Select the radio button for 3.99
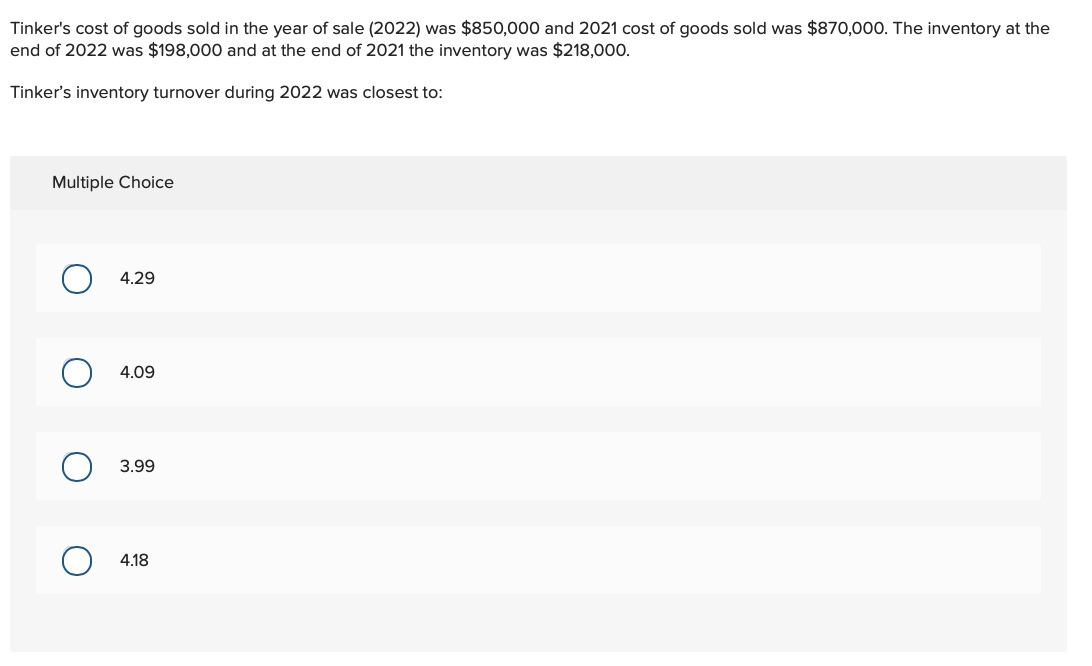The width and height of the screenshot is (1092, 666). (x=77, y=467)
